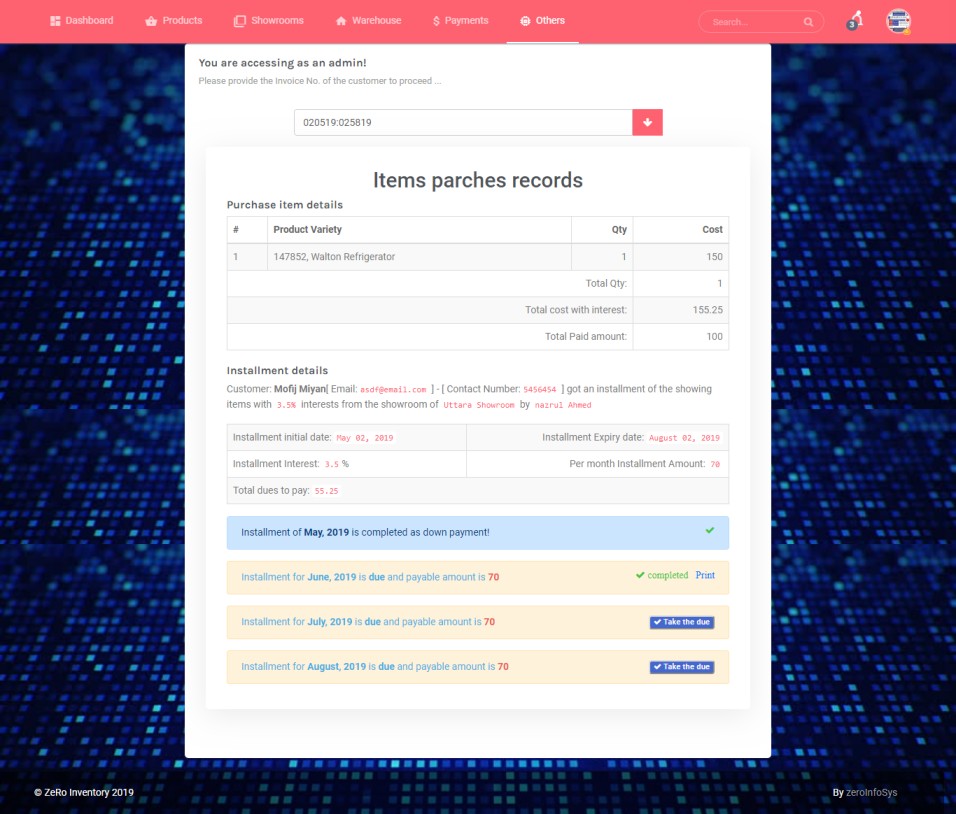Click the green check on May installment

710,531
